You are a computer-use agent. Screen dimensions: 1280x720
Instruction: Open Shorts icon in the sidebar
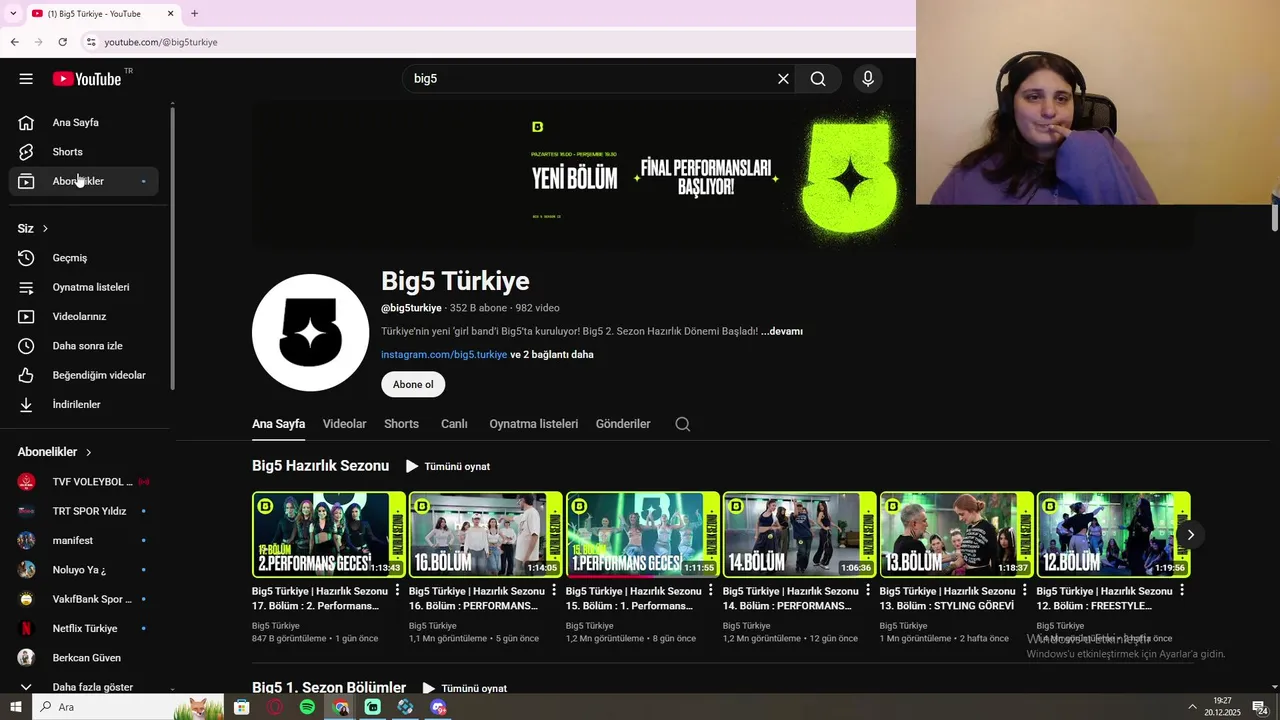(x=26, y=152)
